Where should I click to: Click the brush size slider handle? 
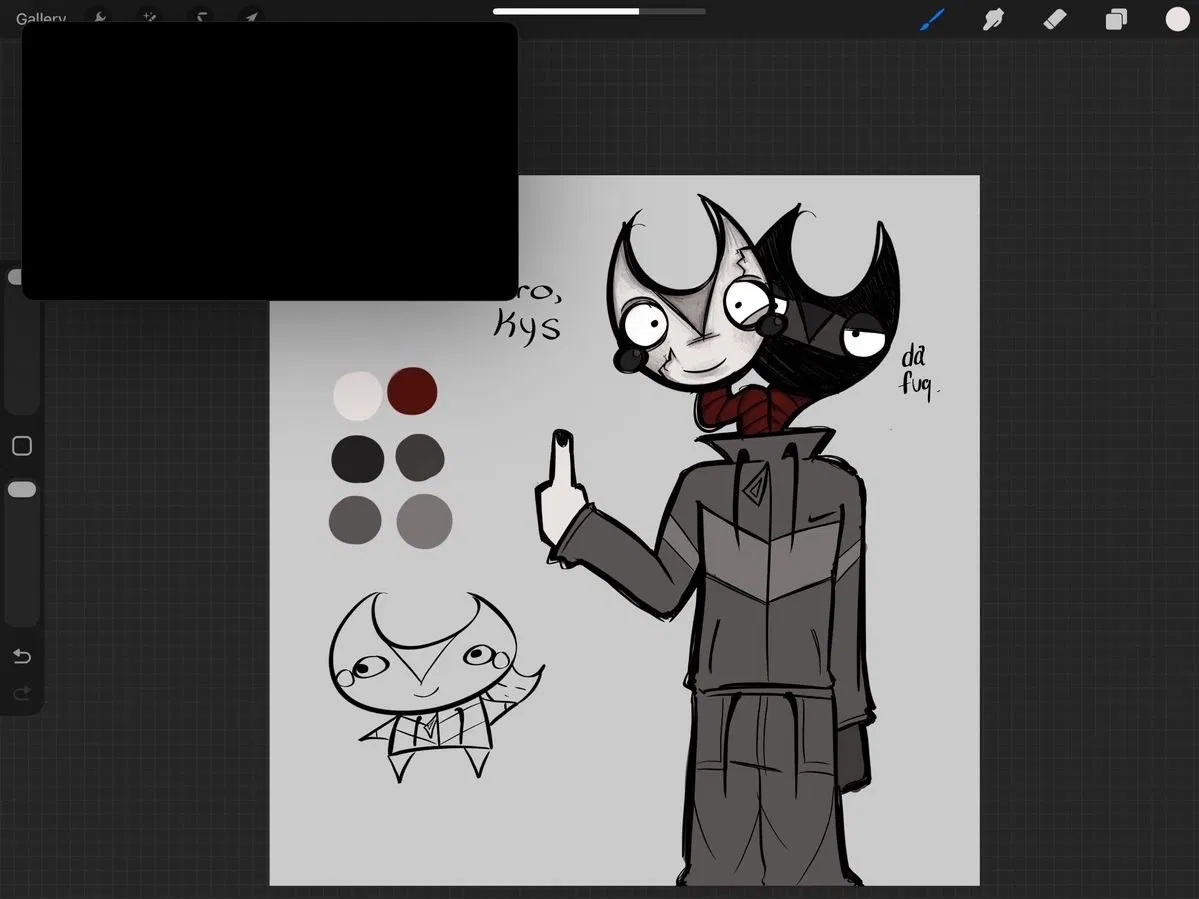[15, 277]
